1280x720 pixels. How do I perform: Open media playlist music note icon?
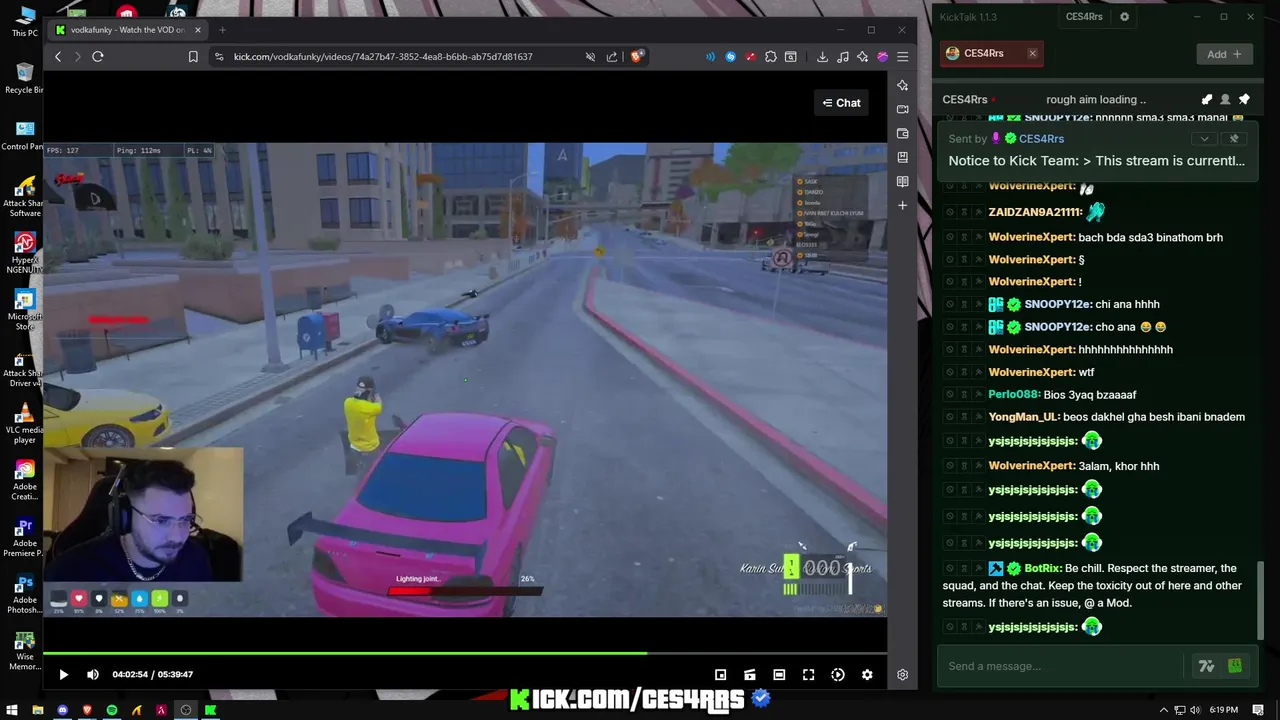[843, 57]
